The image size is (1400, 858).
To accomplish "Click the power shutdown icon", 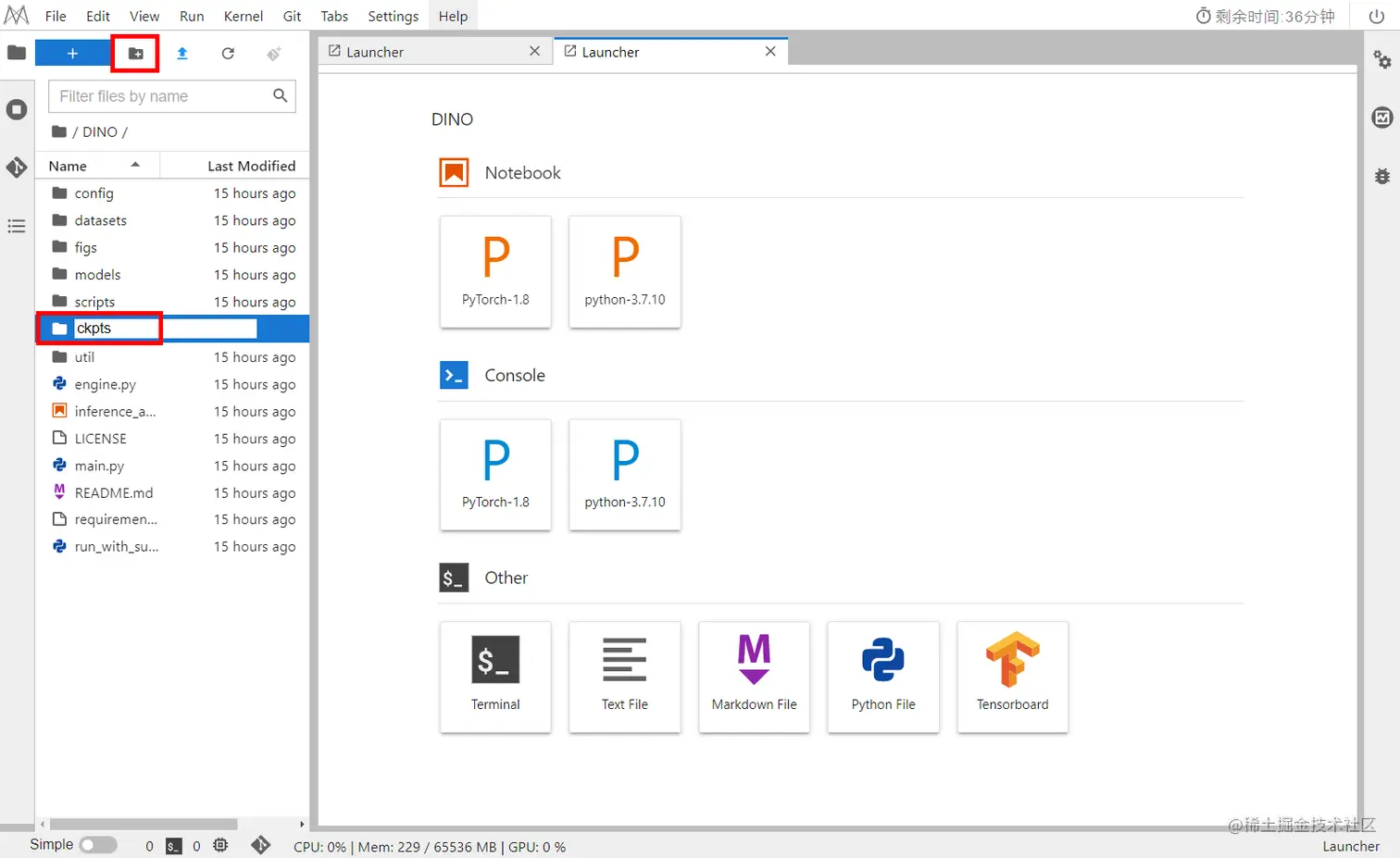I will tap(1377, 16).
